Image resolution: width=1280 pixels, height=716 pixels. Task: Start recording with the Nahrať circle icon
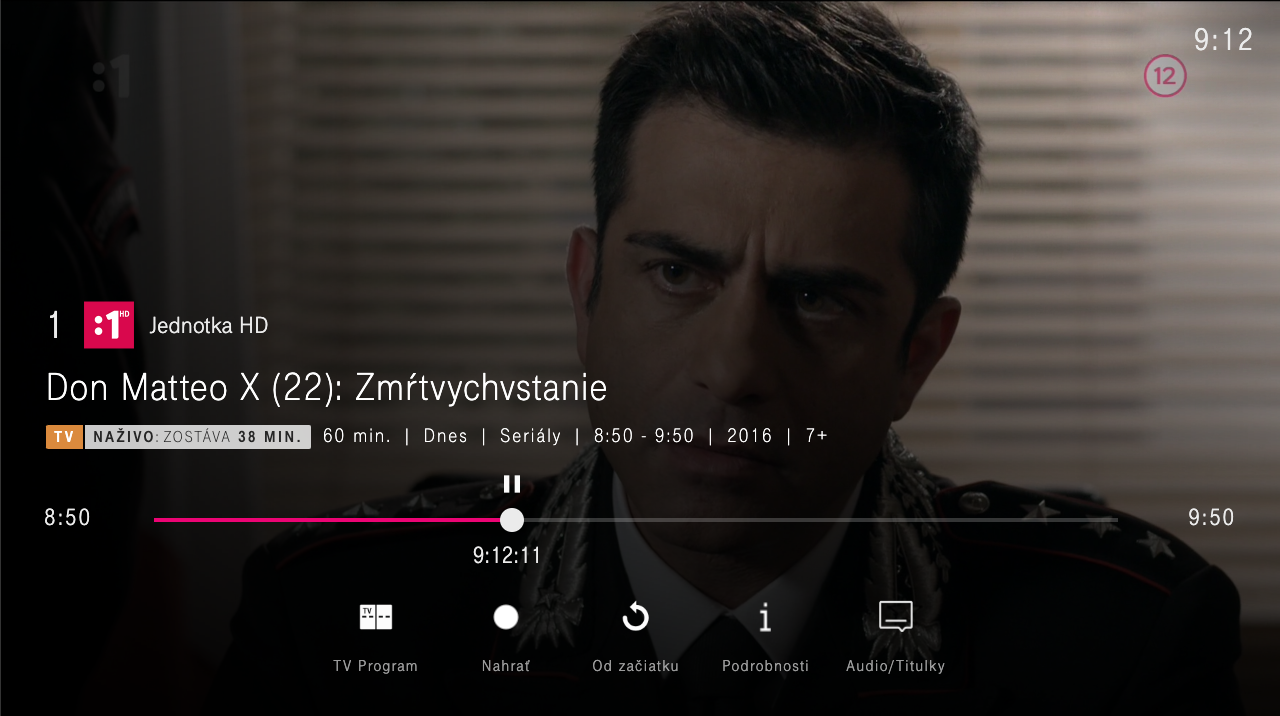pos(506,617)
